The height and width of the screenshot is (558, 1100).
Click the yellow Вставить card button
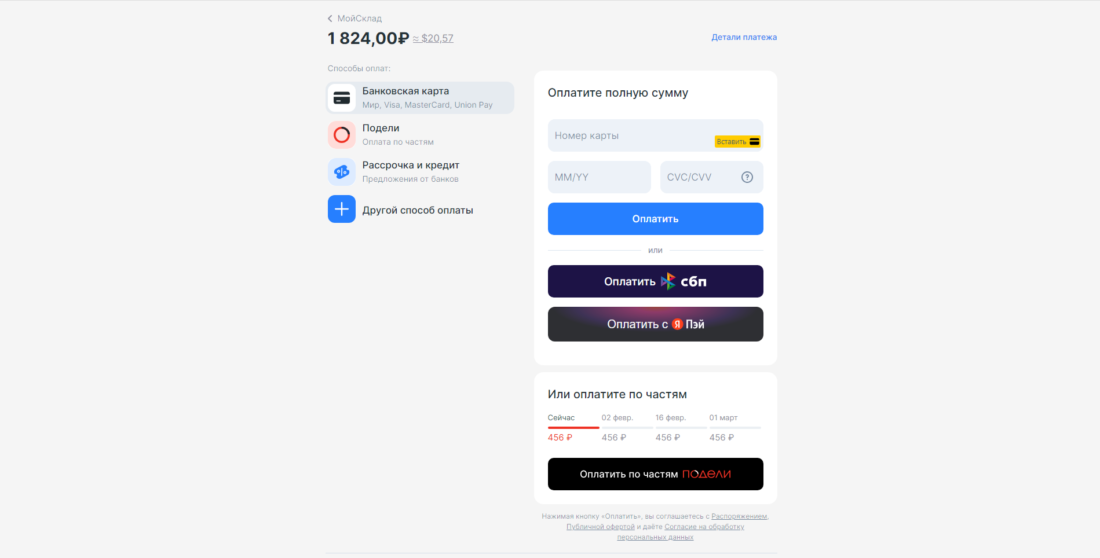tap(737, 142)
